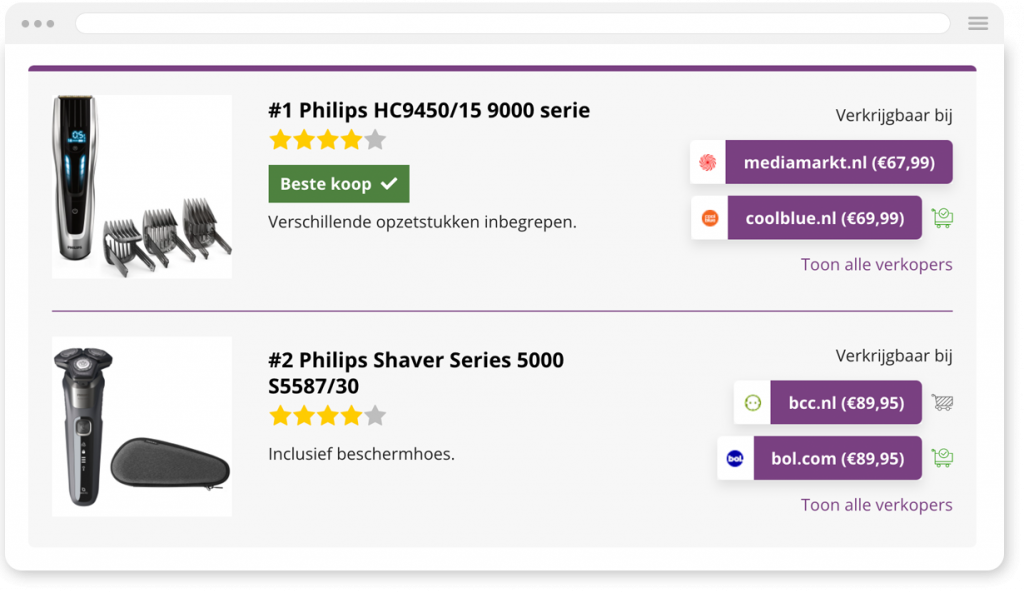The width and height of the screenshot is (1024, 593).
Task: Open mediamarkt.nl offer for €67,99
Action: coord(838,162)
